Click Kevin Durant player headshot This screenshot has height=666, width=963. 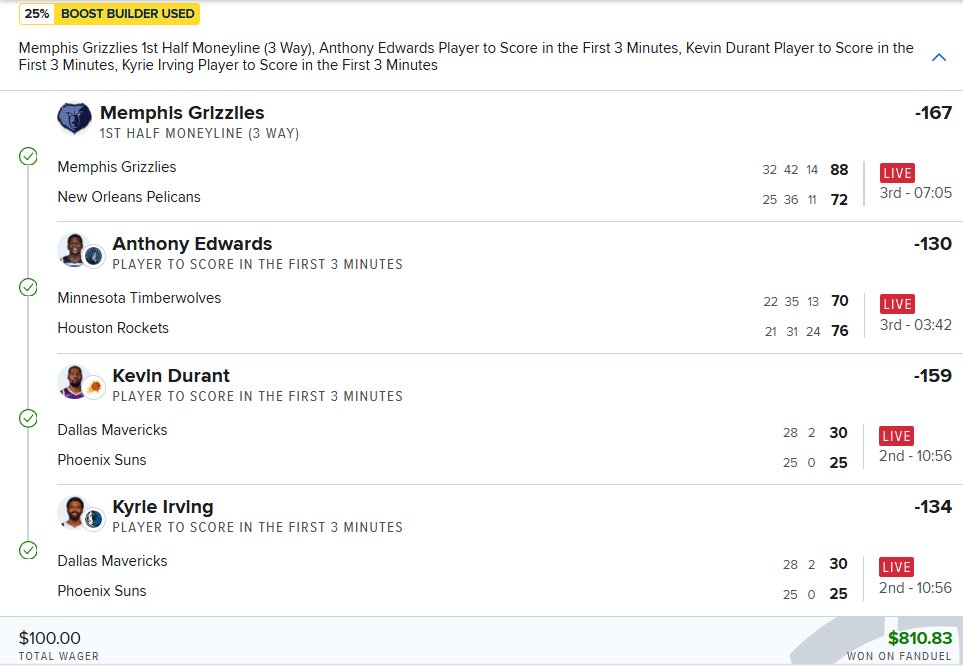click(x=74, y=382)
